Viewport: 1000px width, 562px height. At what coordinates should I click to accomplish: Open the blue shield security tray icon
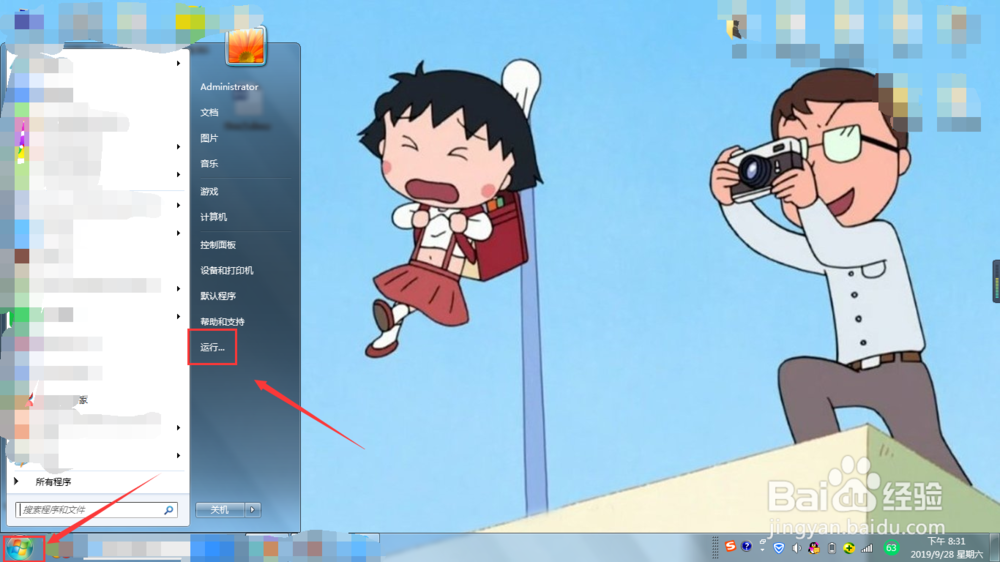(779, 548)
